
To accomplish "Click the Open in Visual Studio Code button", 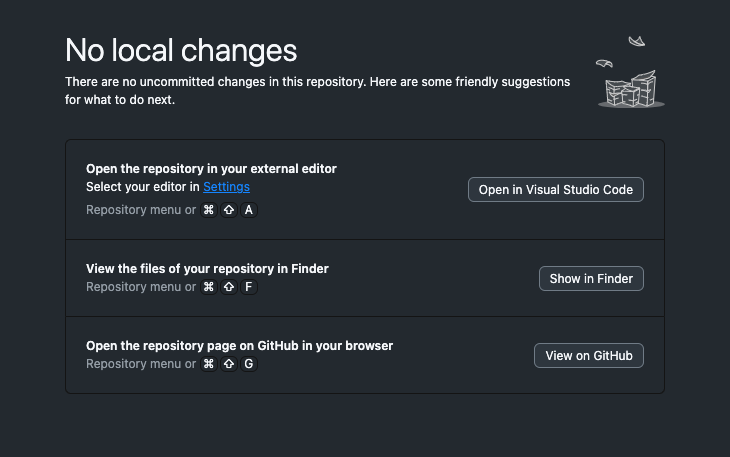I will pyautogui.click(x=555, y=190).
